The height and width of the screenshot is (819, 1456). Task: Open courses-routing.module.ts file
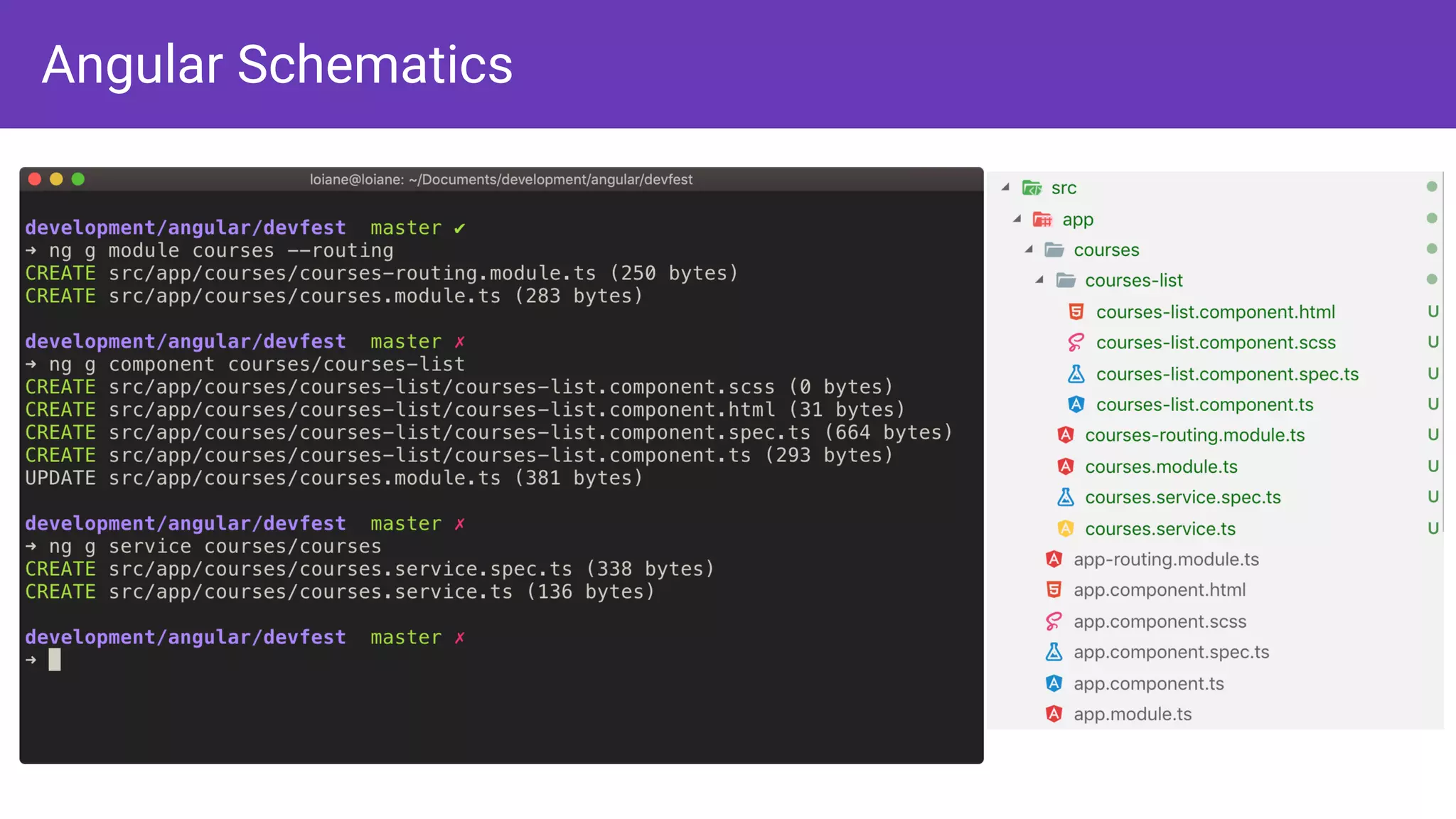[x=1194, y=435]
